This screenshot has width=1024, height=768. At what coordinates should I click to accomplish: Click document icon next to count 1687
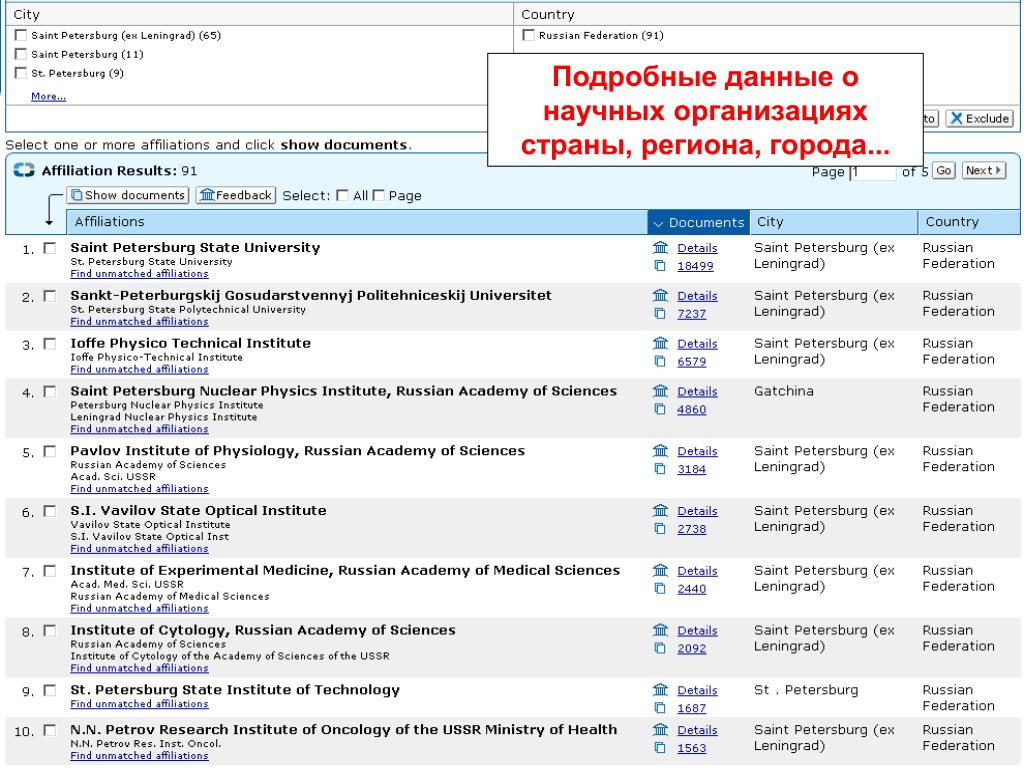pyautogui.click(x=660, y=708)
